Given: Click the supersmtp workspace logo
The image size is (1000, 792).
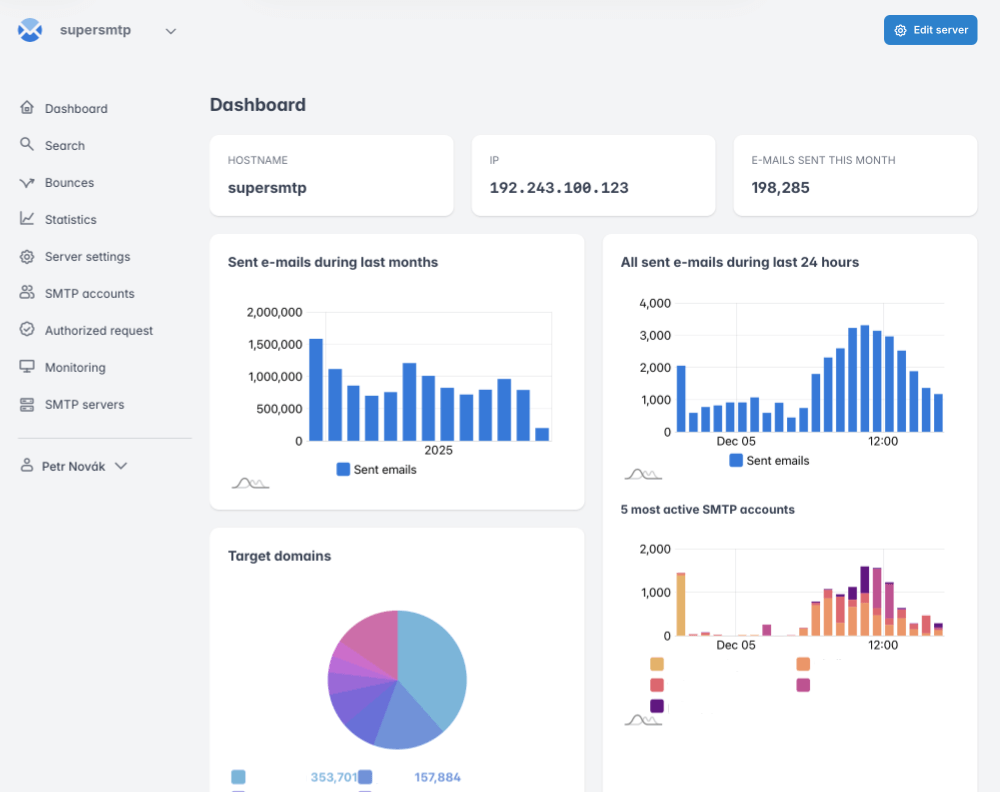Looking at the screenshot, I should (30, 30).
